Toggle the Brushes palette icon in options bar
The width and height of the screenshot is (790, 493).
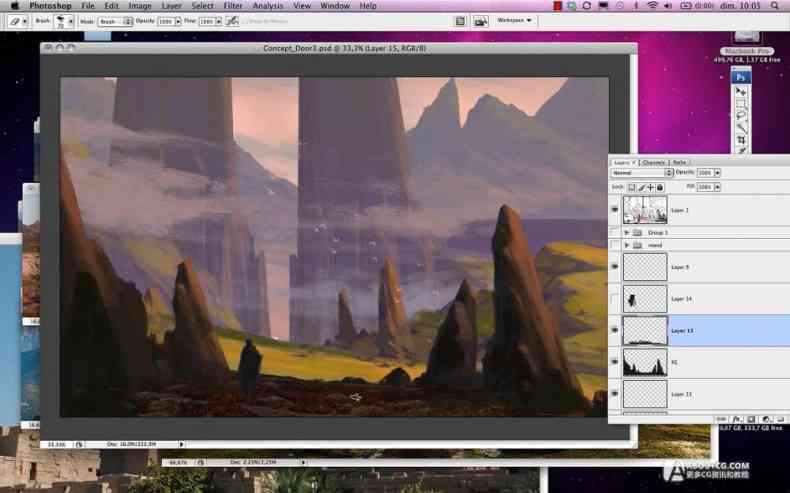pyautogui.click(x=460, y=21)
